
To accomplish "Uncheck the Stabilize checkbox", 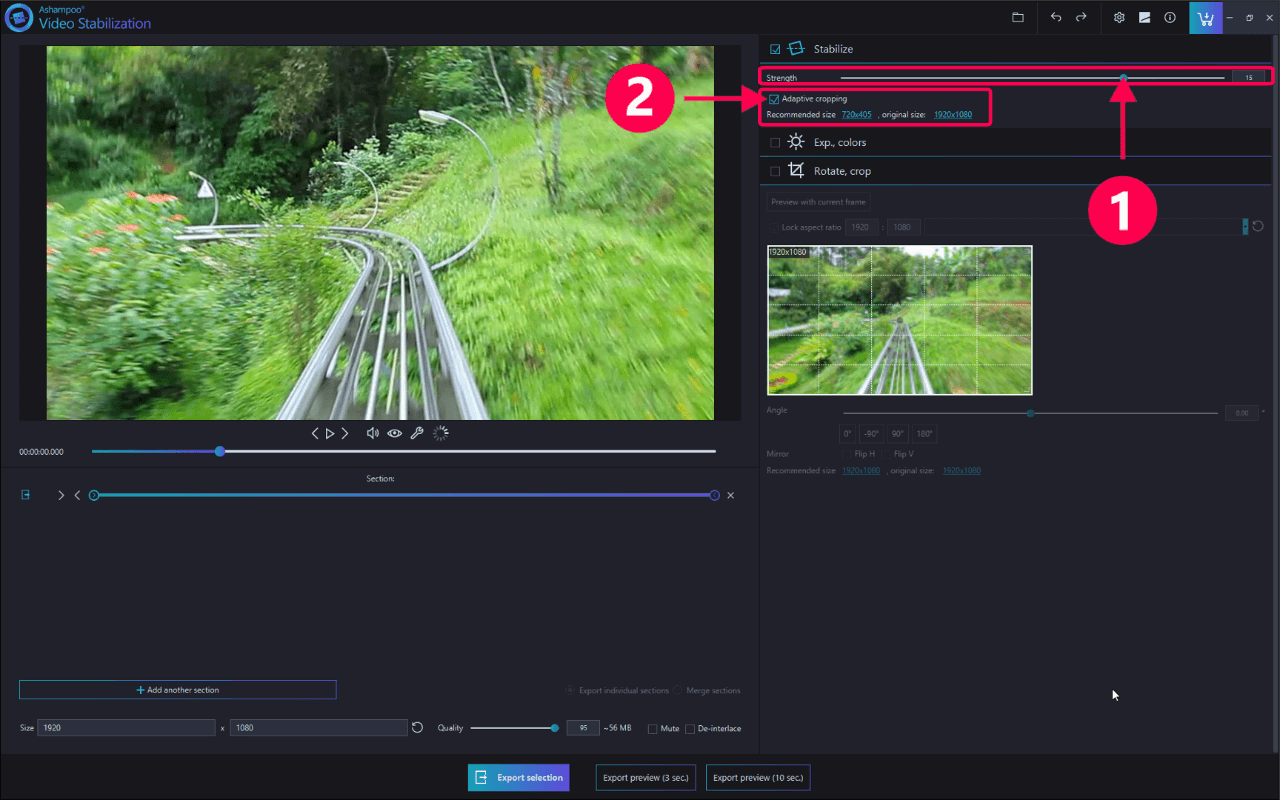I will click(x=775, y=49).
